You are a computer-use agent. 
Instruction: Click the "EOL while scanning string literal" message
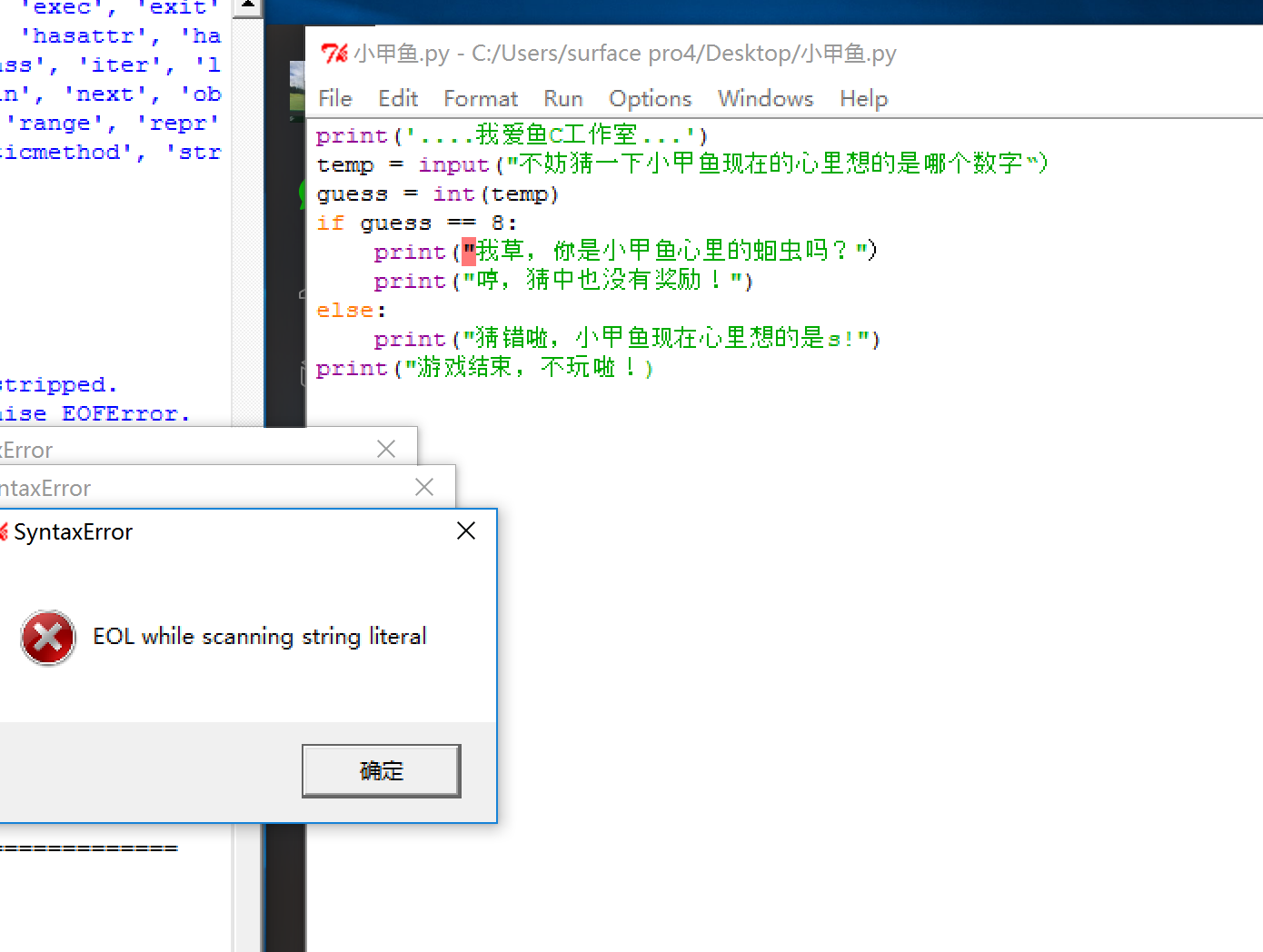(259, 637)
